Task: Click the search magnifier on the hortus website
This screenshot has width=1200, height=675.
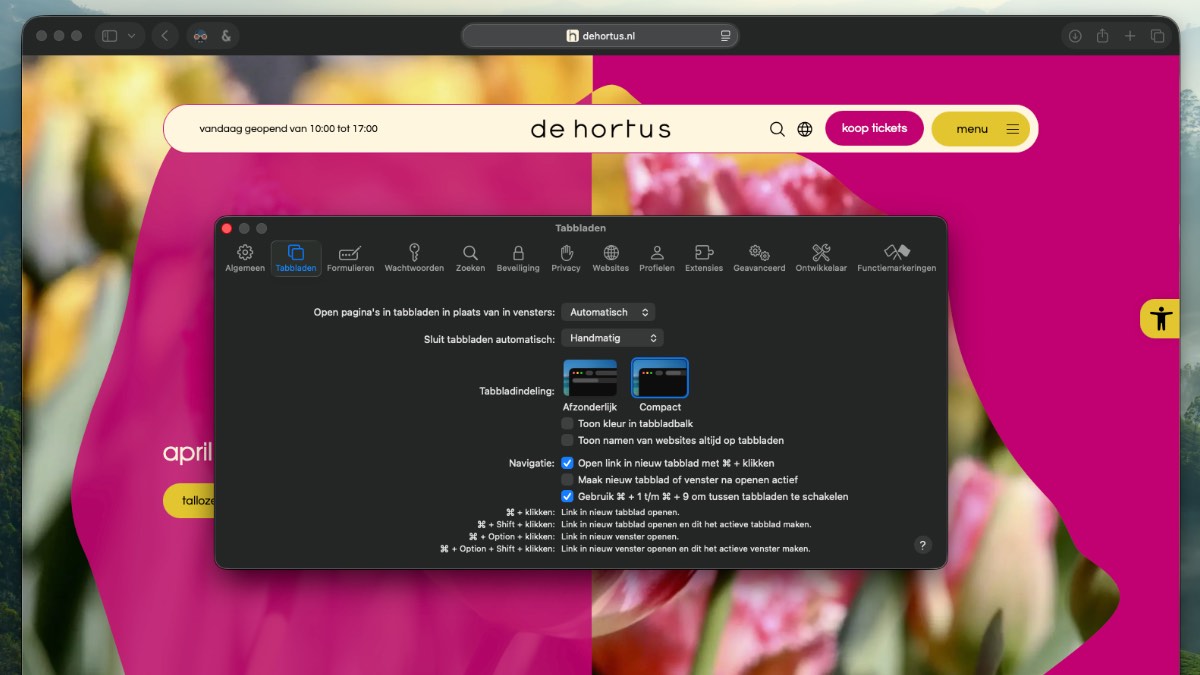Action: tap(777, 129)
